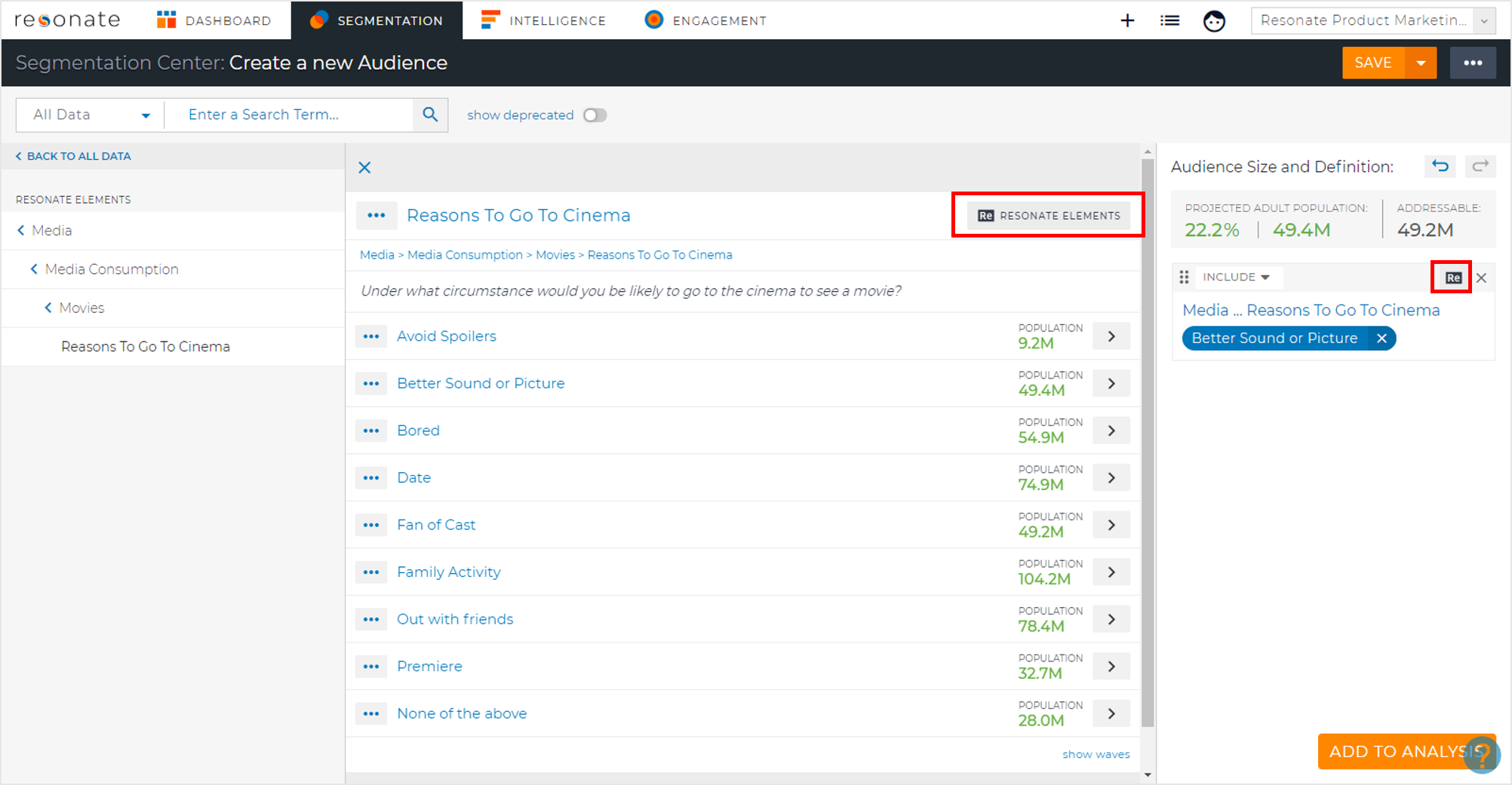Click the redo arrow icon
The width and height of the screenshot is (1512, 785).
[1480, 166]
